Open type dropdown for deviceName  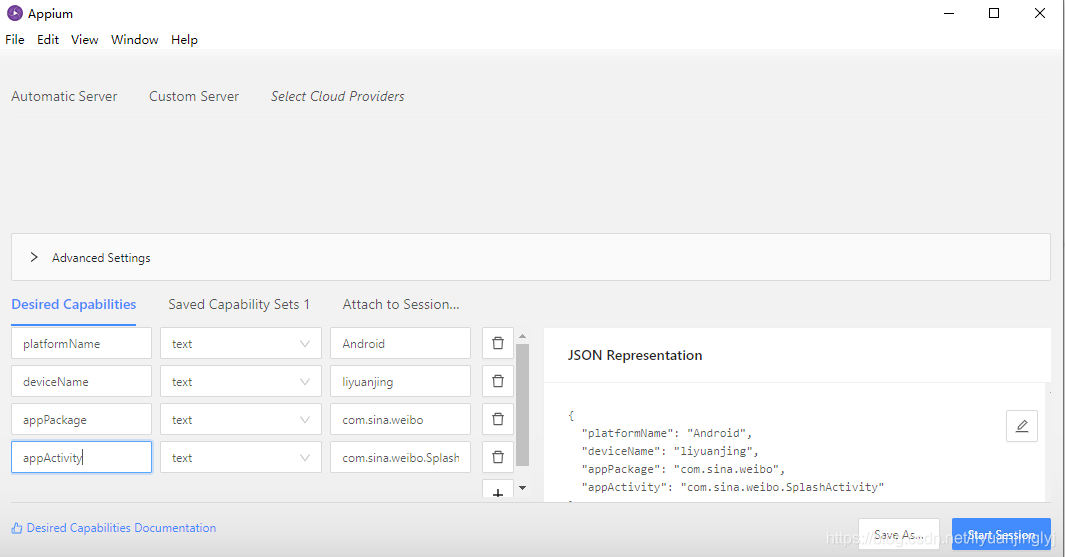[x=241, y=381]
